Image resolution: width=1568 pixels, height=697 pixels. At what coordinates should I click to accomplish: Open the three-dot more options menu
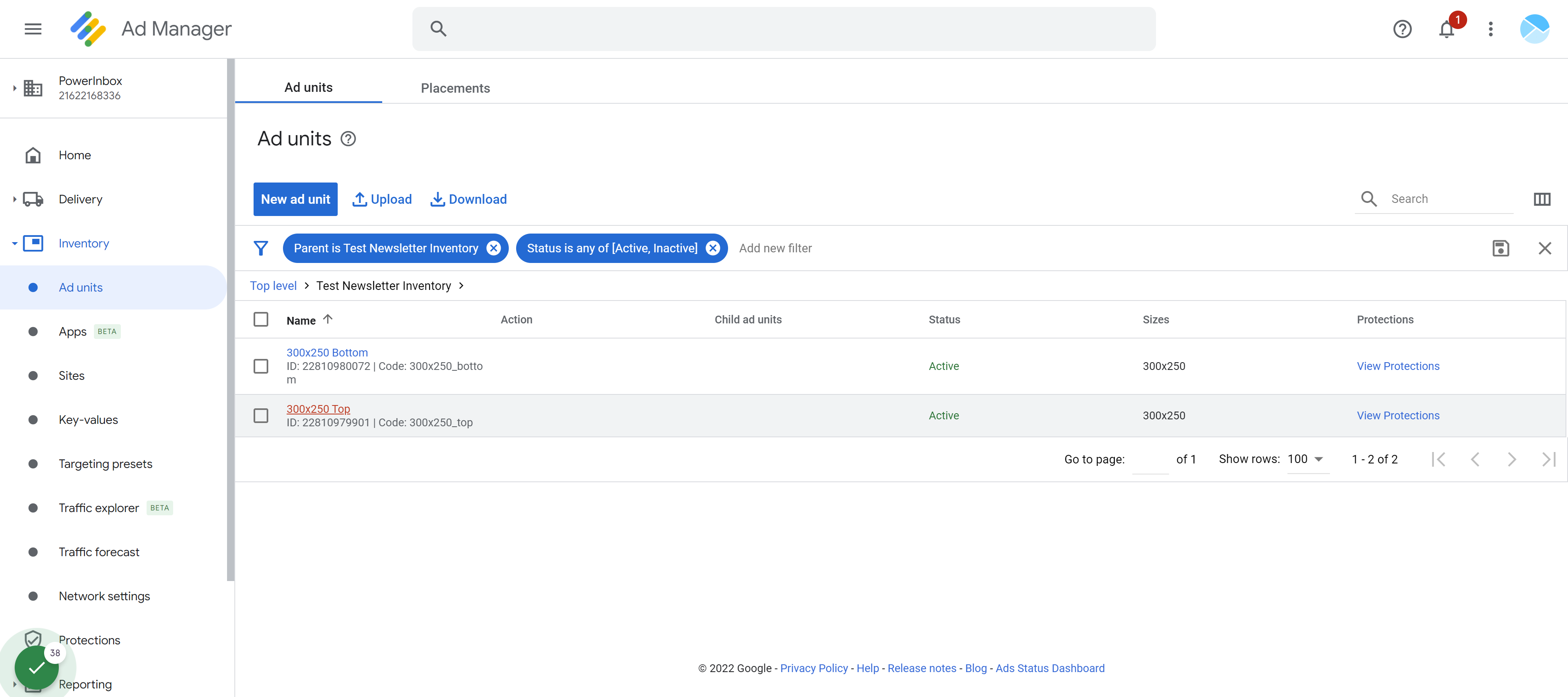(x=1491, y=29)
